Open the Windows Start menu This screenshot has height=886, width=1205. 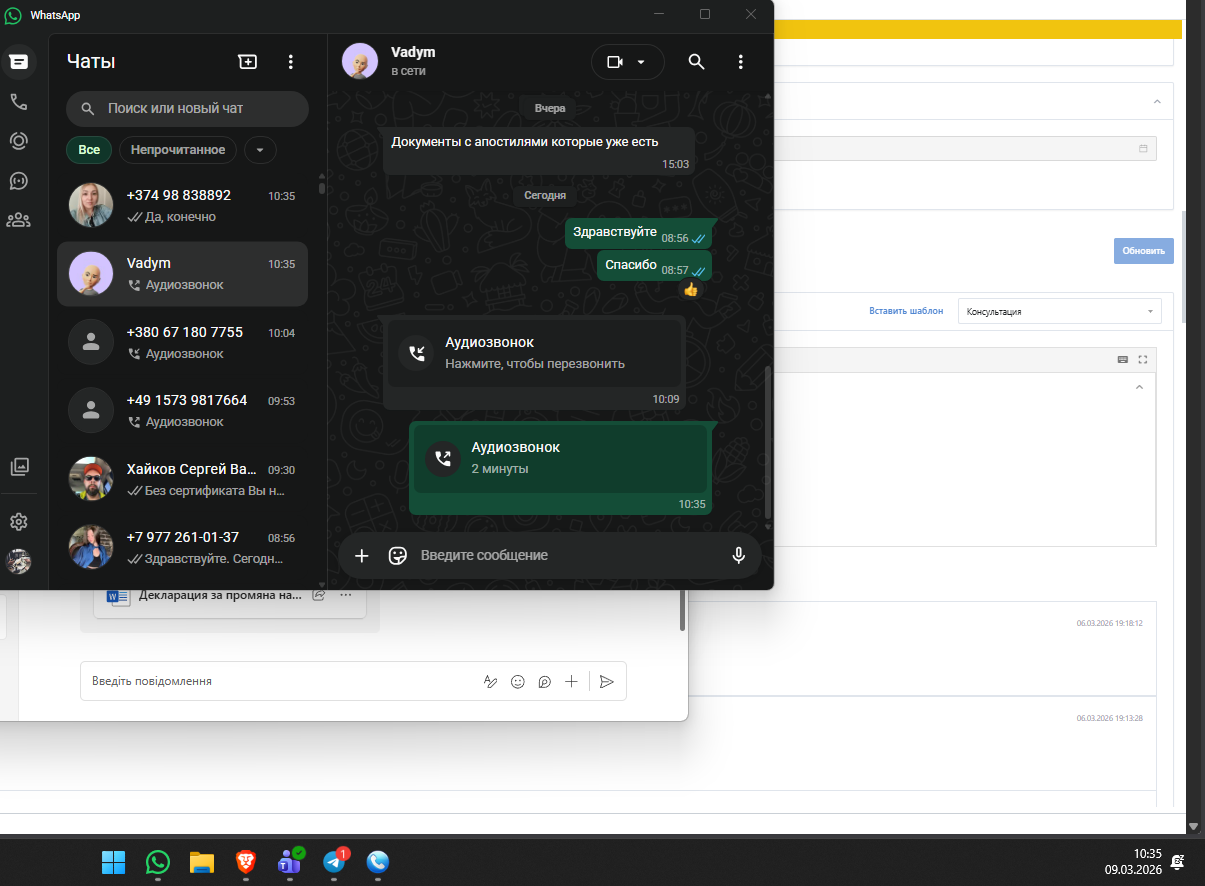point(114,862)
